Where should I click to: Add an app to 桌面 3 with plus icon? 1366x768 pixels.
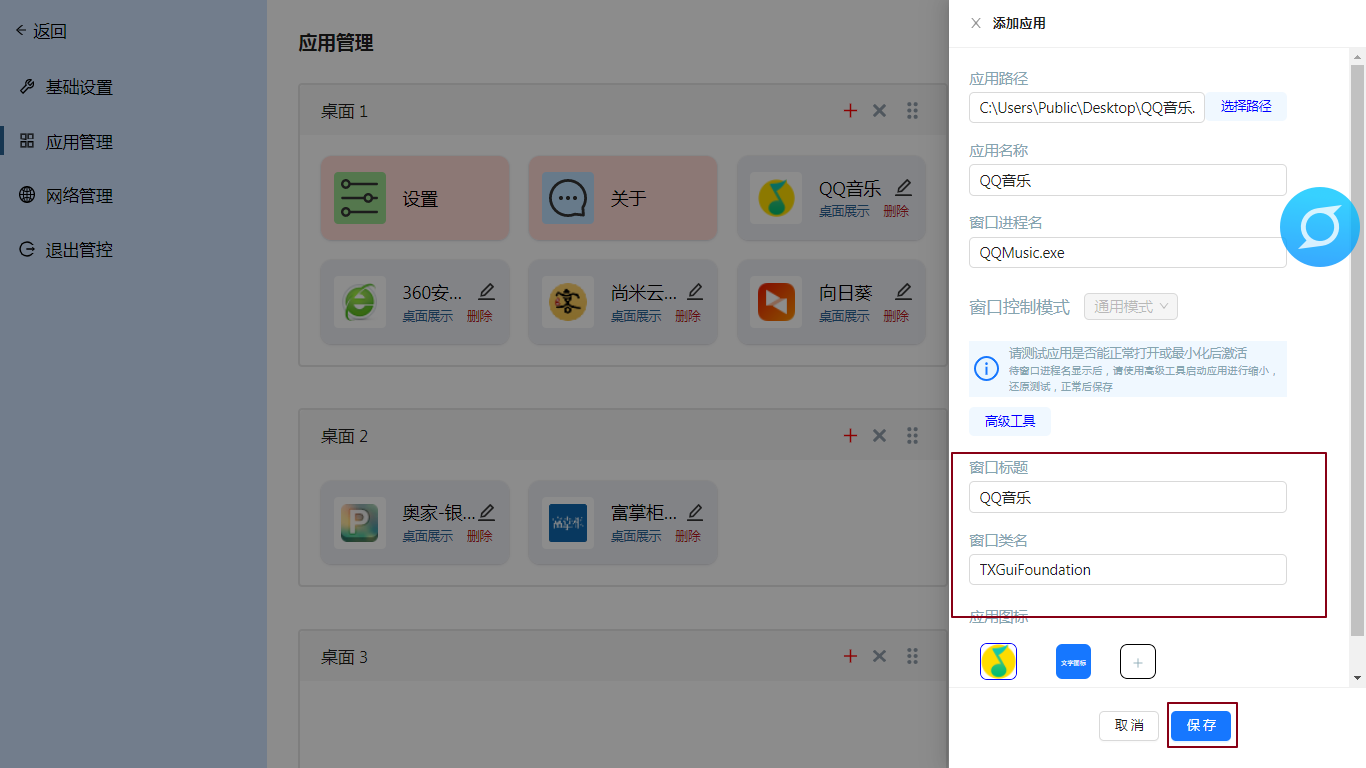851,657
